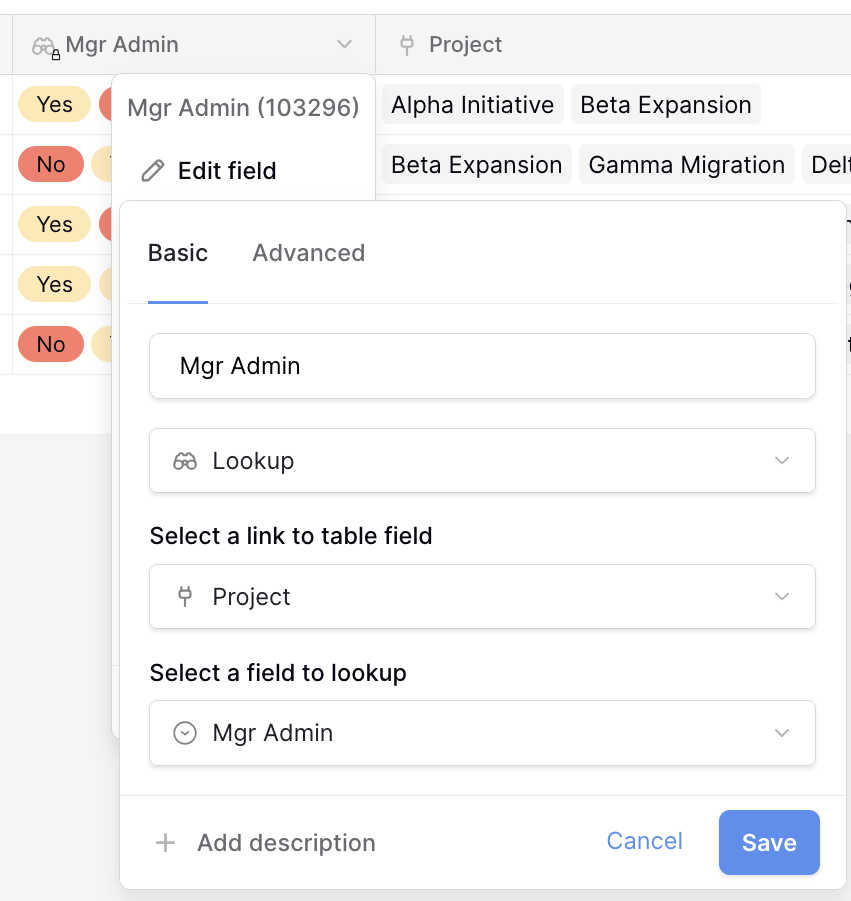851x901 pixels.
Task: Click Add description text
Action: pos(286,843)
